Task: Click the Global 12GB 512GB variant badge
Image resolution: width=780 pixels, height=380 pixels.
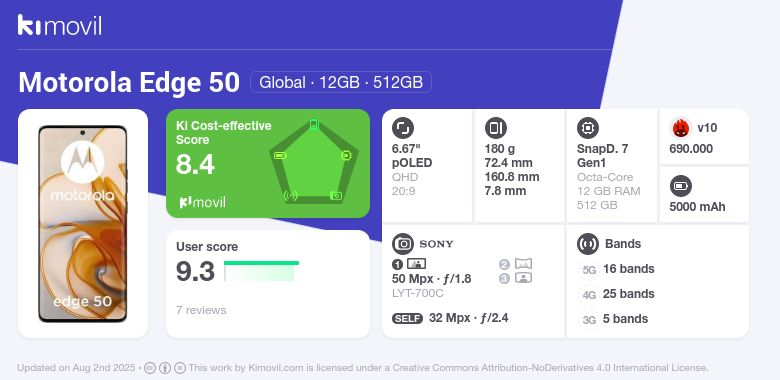Action: 341,82
